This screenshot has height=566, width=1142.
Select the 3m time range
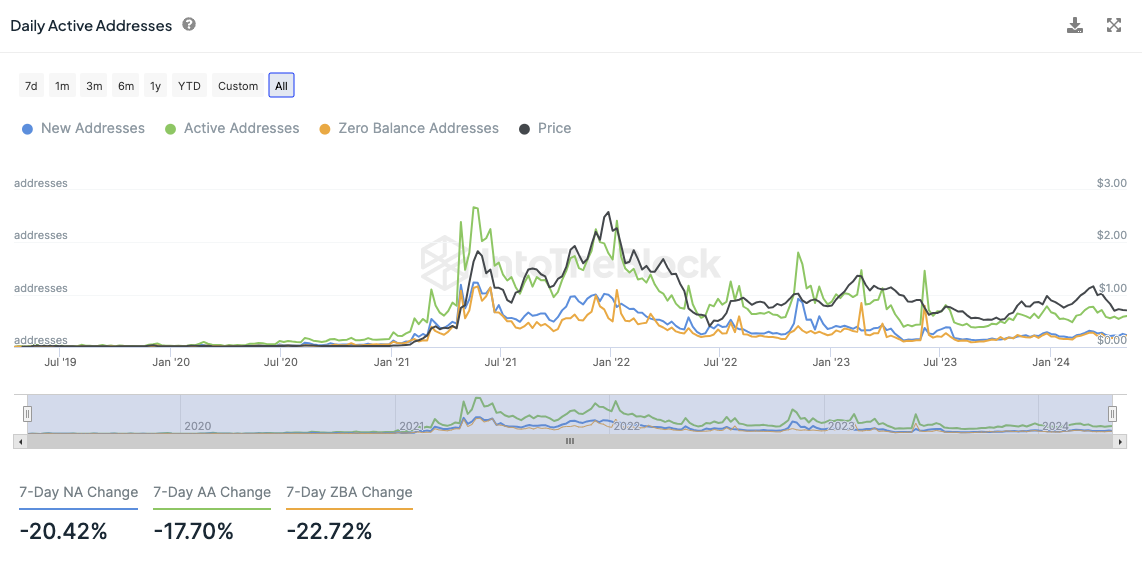(x=94, y=86)
